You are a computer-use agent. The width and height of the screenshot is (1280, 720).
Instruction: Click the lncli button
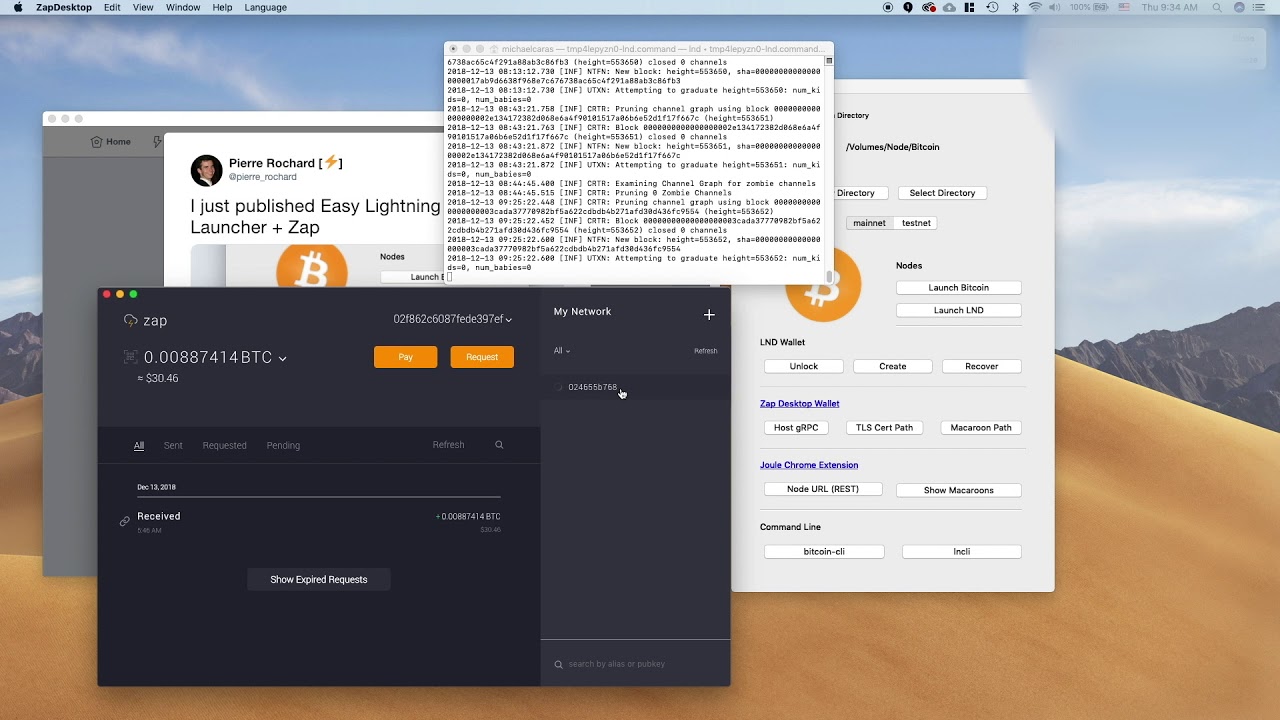click(x=962, y=552)
